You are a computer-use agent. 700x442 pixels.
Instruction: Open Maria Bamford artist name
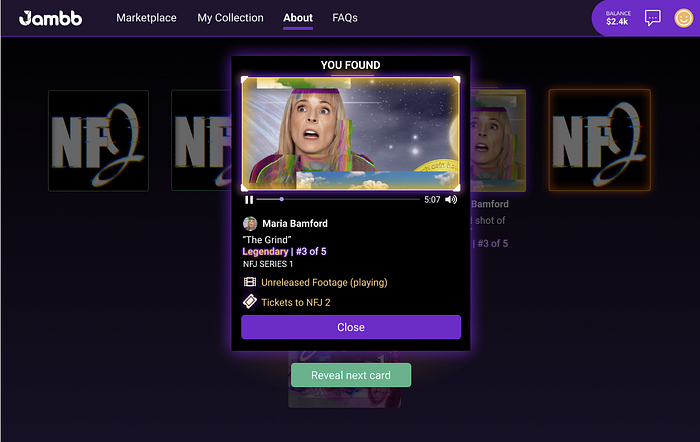pyautogui.click(x=295, y=223)
